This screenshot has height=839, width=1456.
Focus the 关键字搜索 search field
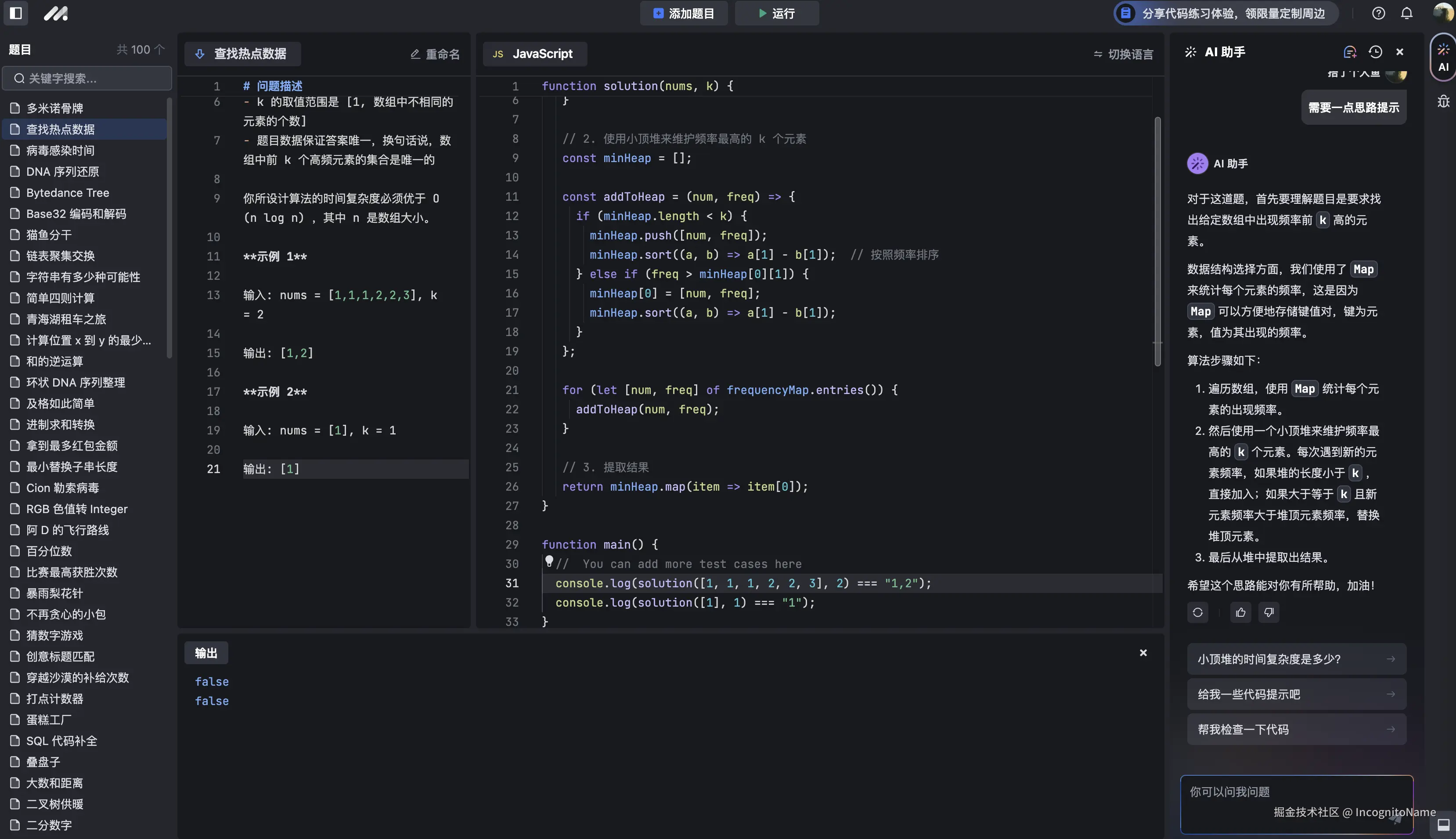[87, 78]
